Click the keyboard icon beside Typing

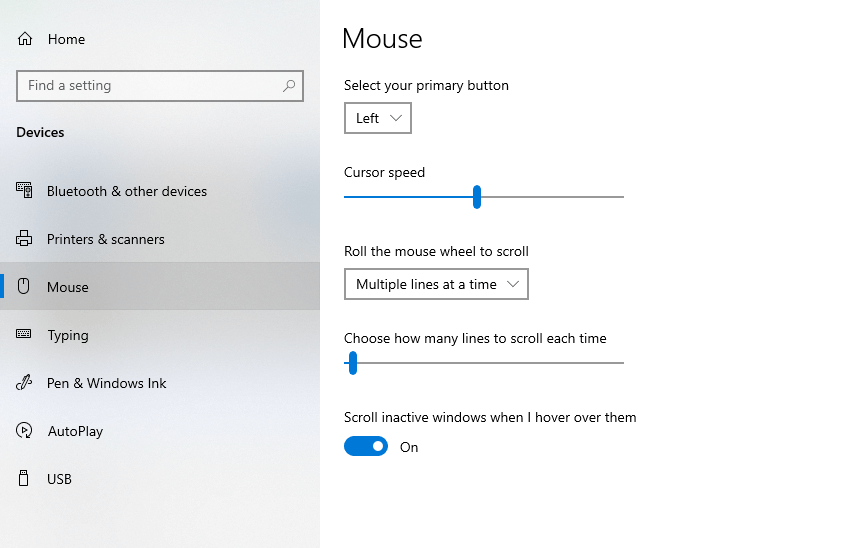pos(25,335)
